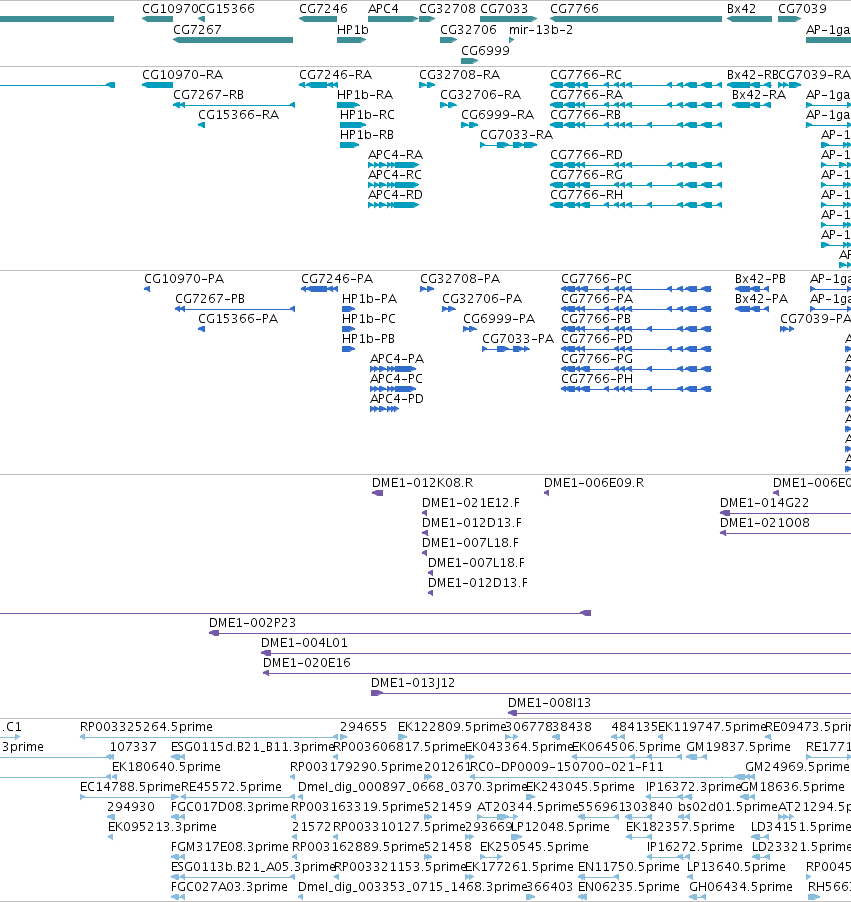Open the CG7267 gene label
Screen dimensions: 851x902
tap(197, 29)
